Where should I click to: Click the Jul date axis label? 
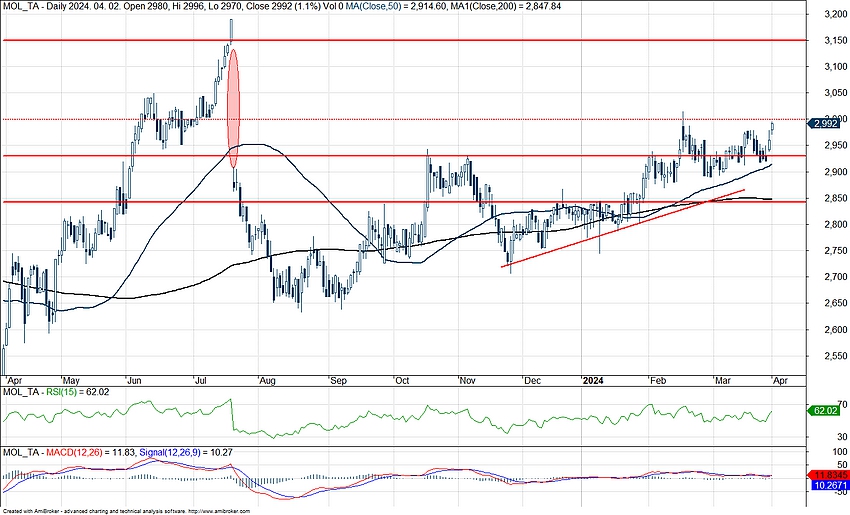[x=202, y=381]
